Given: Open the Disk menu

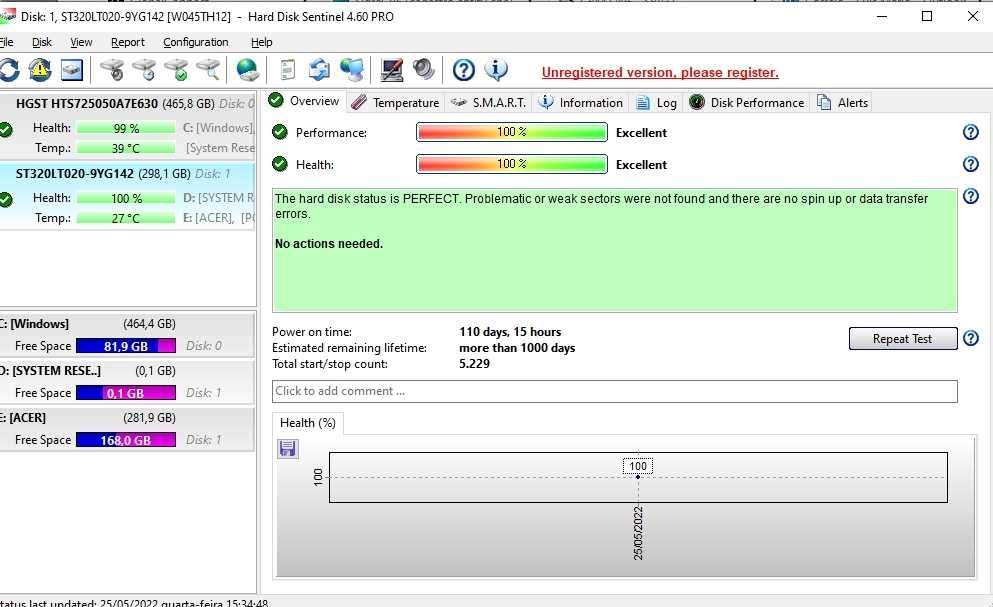Looking at the screenshot, I should click(x=42, y=42).
